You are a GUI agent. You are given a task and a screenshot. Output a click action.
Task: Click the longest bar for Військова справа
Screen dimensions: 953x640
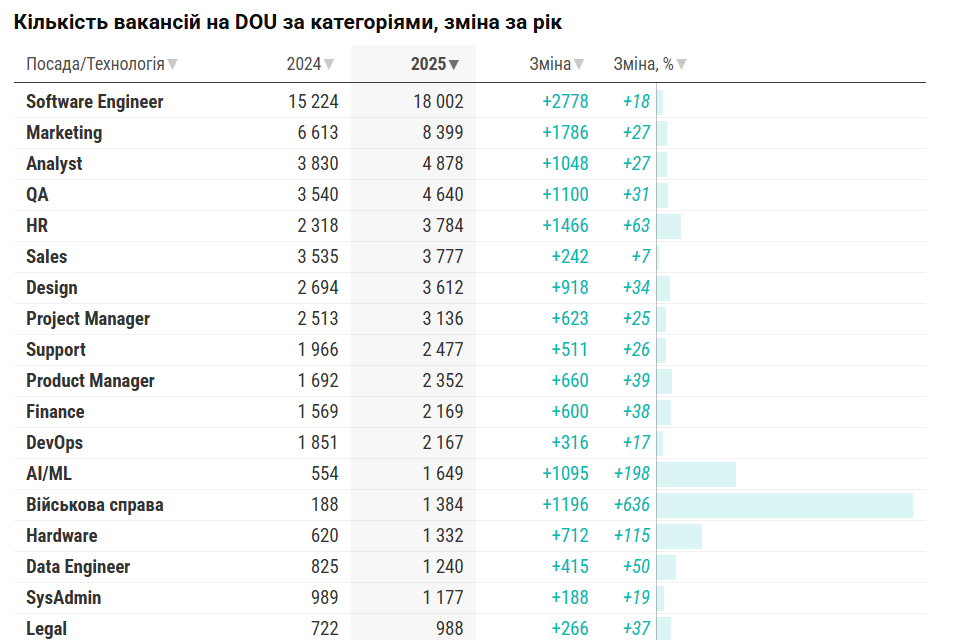pyautogui.click(x=785, y=505)
